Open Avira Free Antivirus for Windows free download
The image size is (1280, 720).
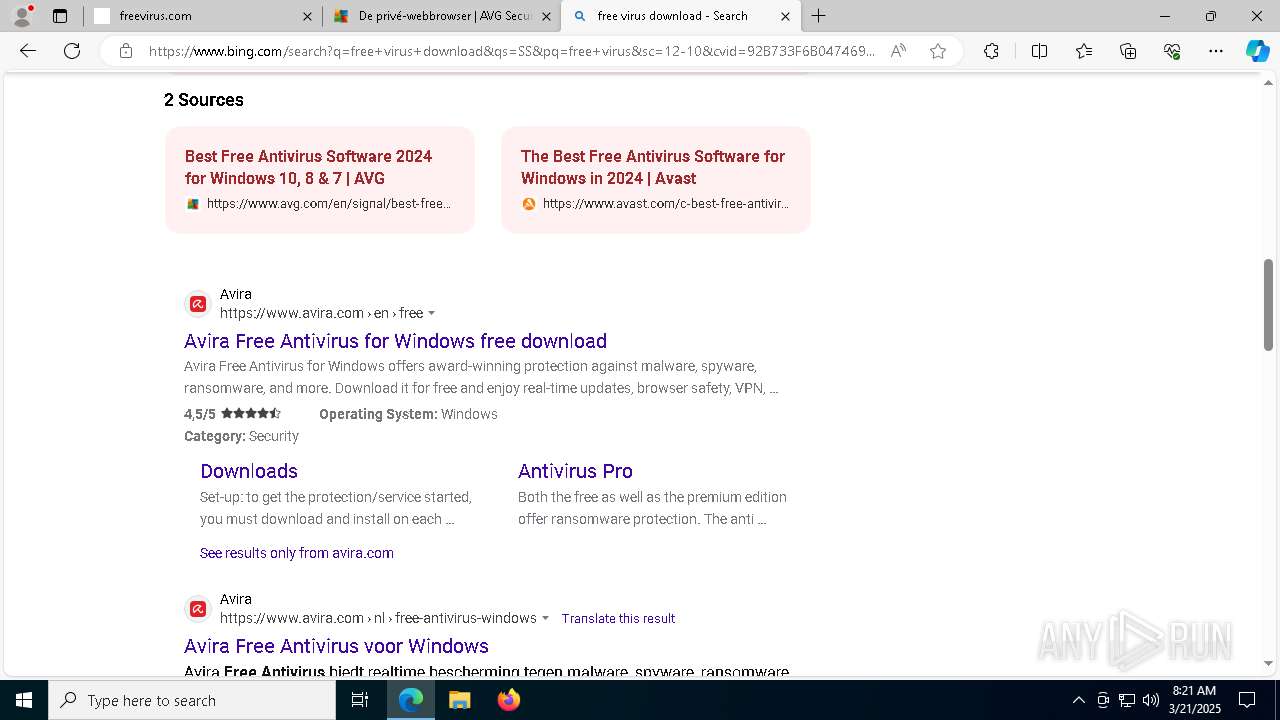(x=395, y=341)
